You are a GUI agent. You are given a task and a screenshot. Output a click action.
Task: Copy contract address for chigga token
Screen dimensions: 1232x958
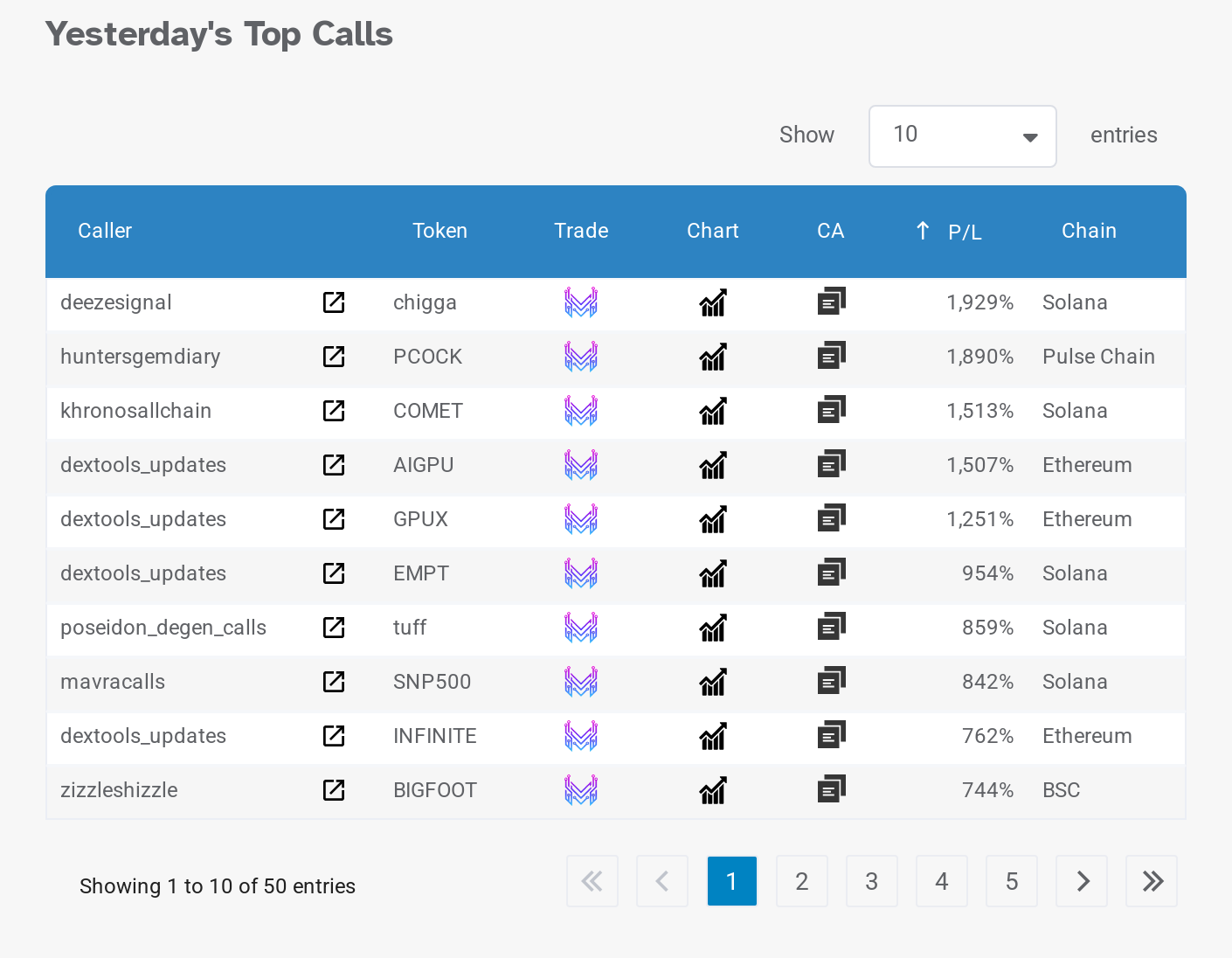(x=831, y=302)
